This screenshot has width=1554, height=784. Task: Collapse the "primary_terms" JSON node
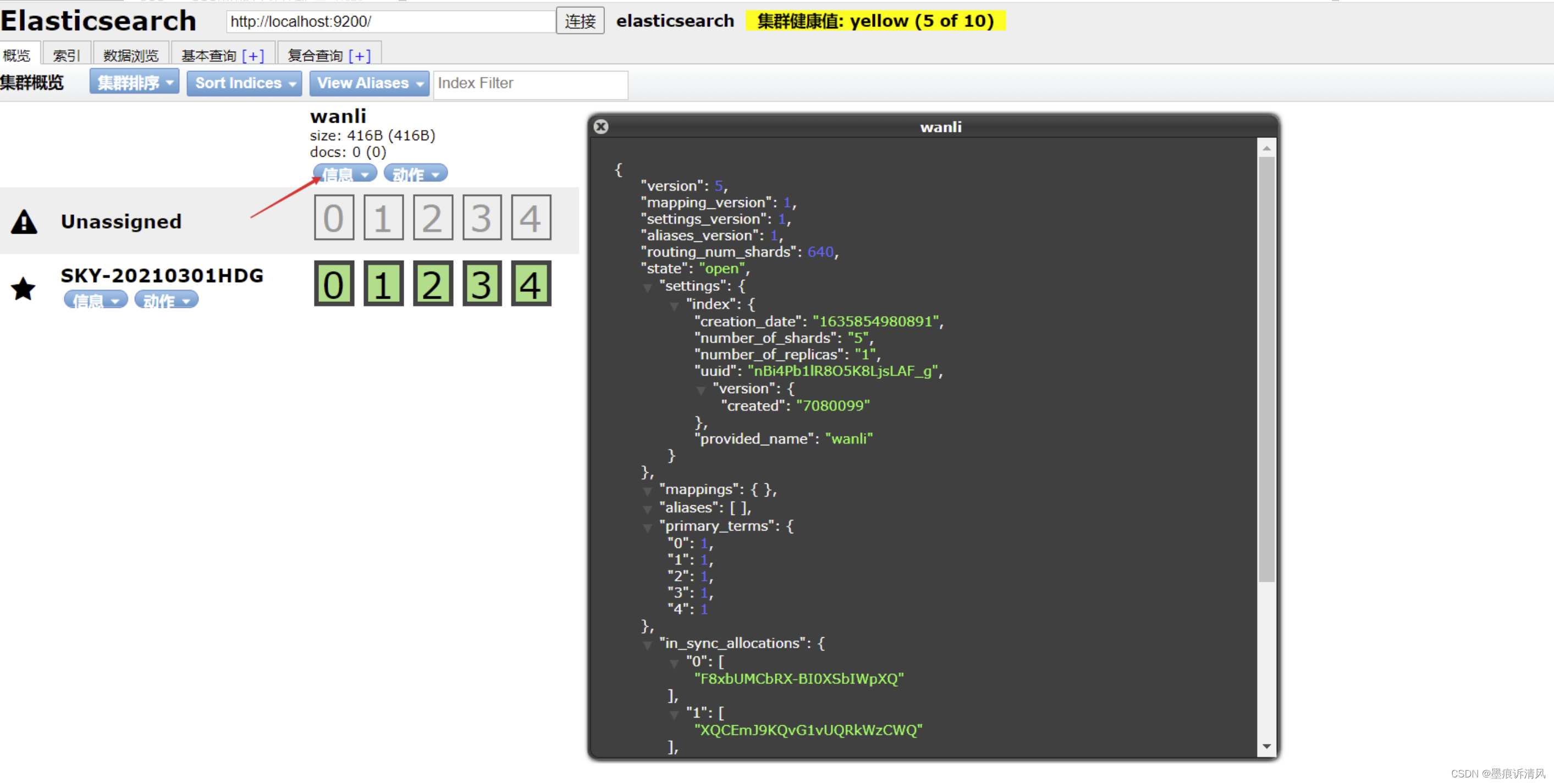pyautogui.click(x=647, y=528)
